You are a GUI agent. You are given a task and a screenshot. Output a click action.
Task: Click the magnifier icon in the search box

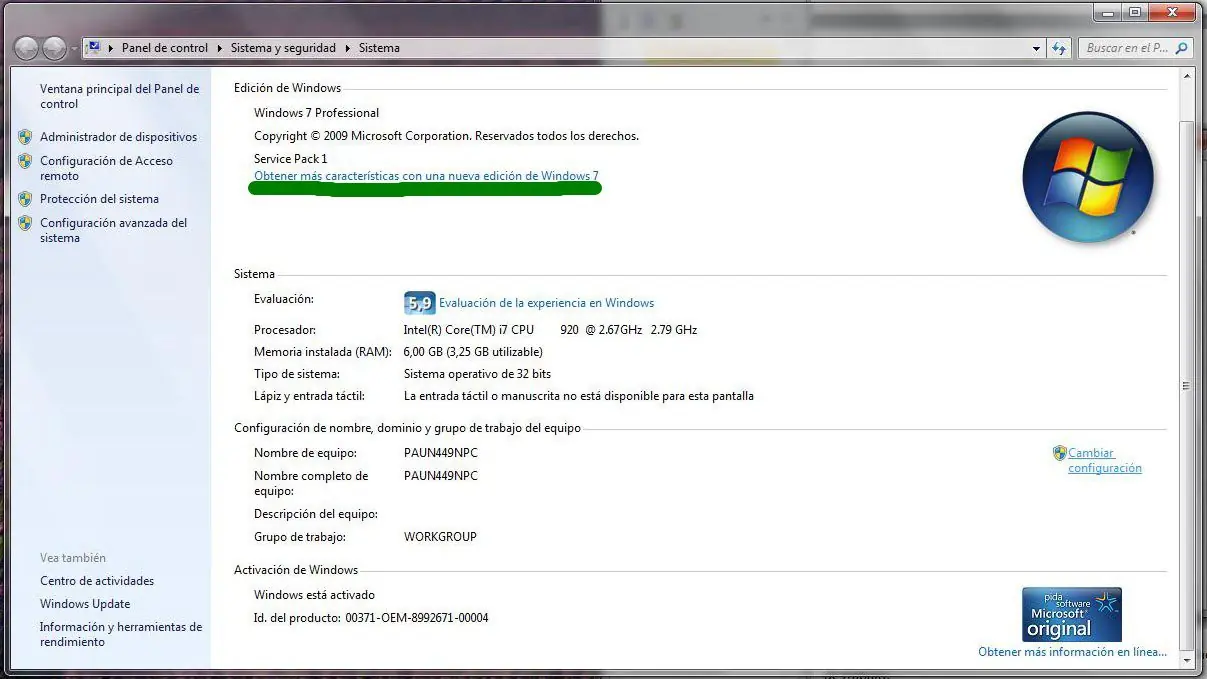tap(1180, 47)
